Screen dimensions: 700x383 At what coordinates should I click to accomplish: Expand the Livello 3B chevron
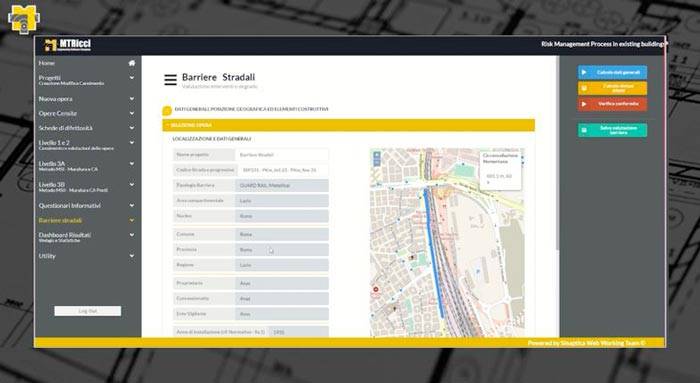pos(132,184)
